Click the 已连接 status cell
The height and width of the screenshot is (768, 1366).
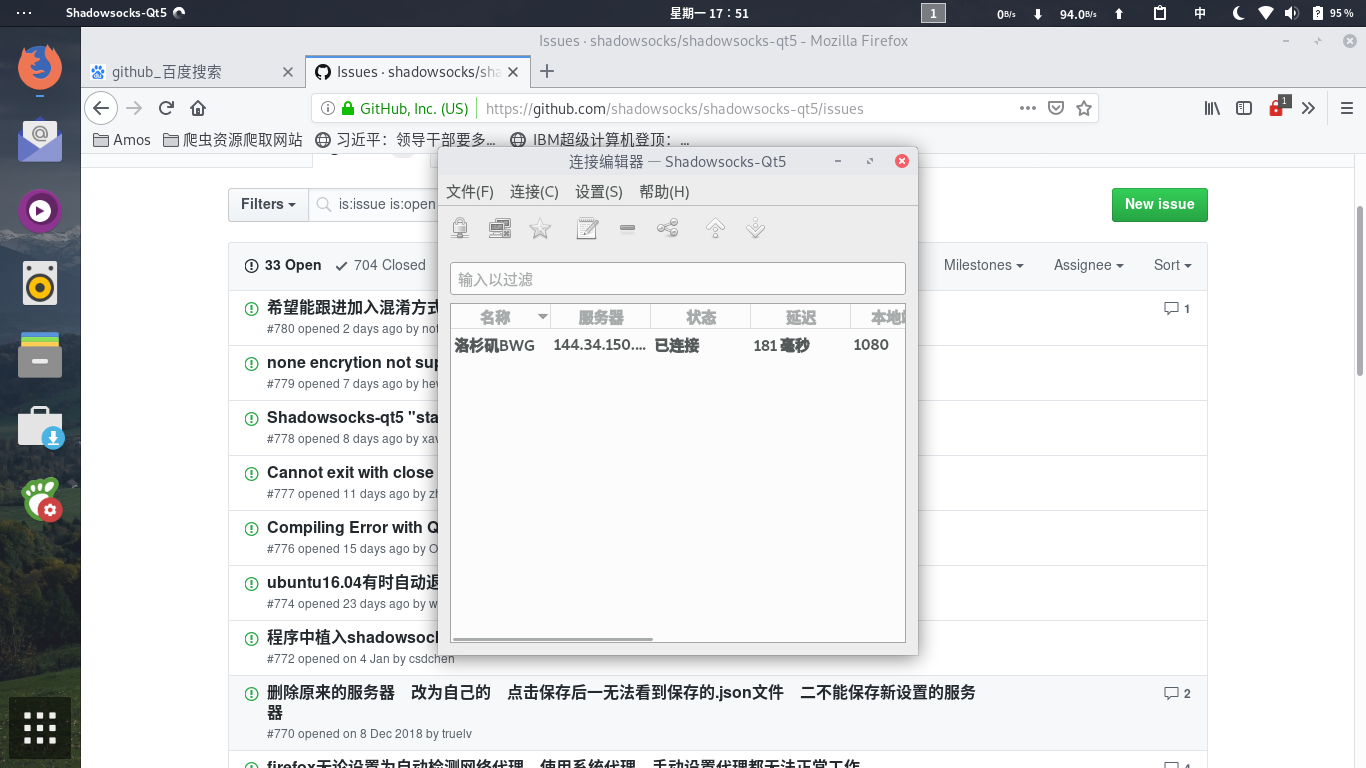click(x=677, y=345)
